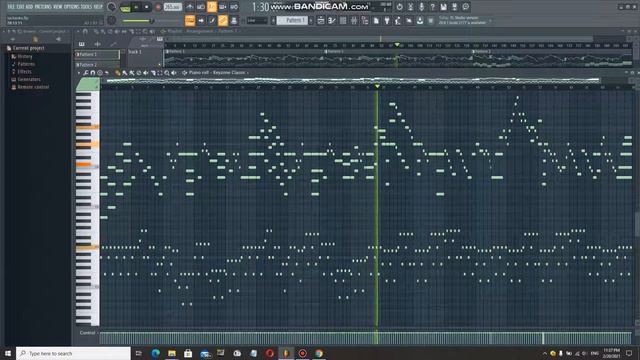This screenshot has height=360, width=640.
Task: Click the Windows search box
Action: pyautogui.click(x=73, y=353)
